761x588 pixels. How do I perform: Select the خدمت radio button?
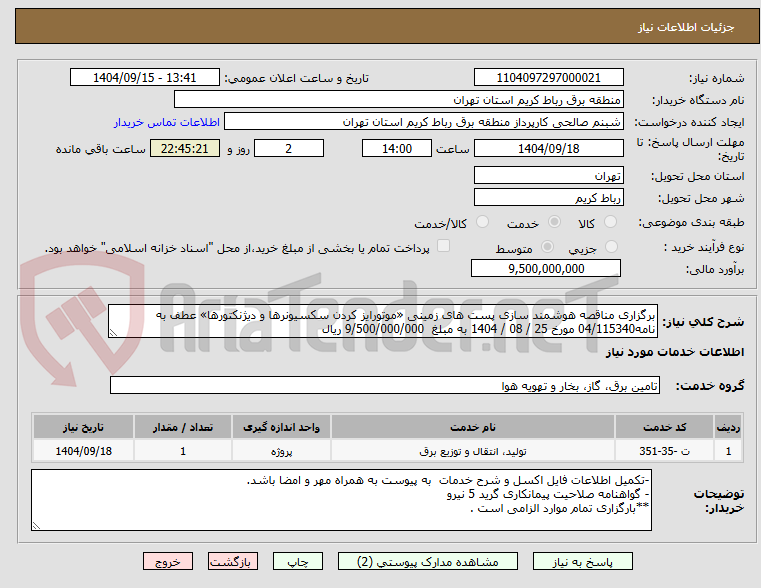(554, 222)
